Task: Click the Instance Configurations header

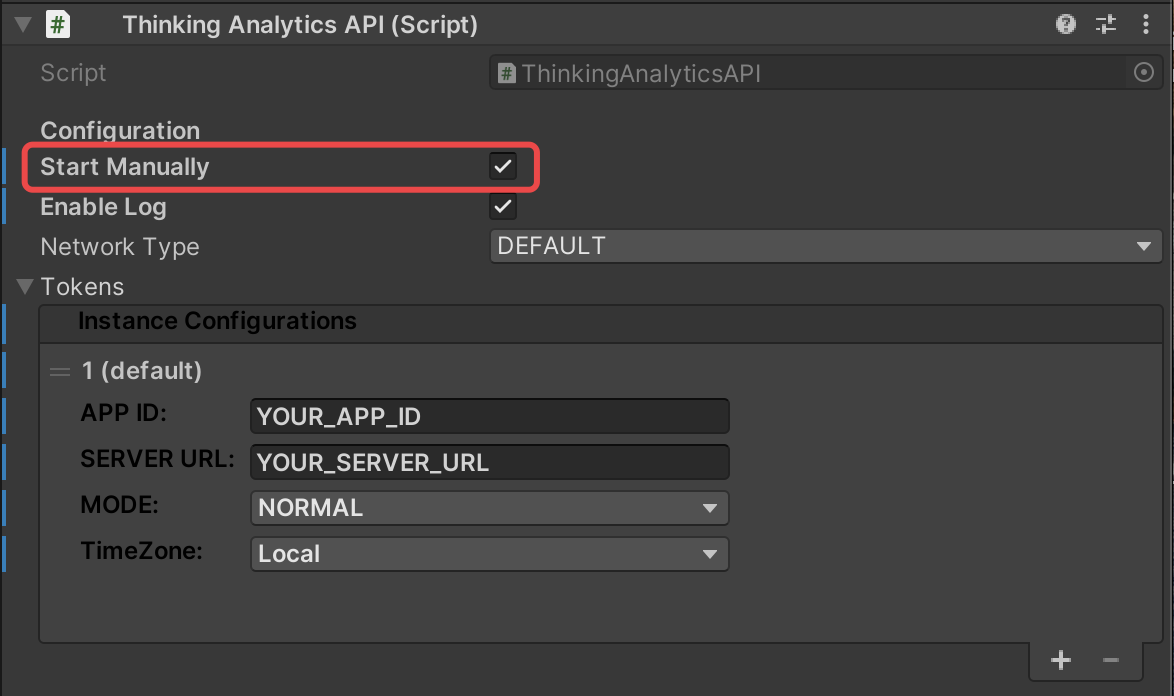Action: [600, 324]
